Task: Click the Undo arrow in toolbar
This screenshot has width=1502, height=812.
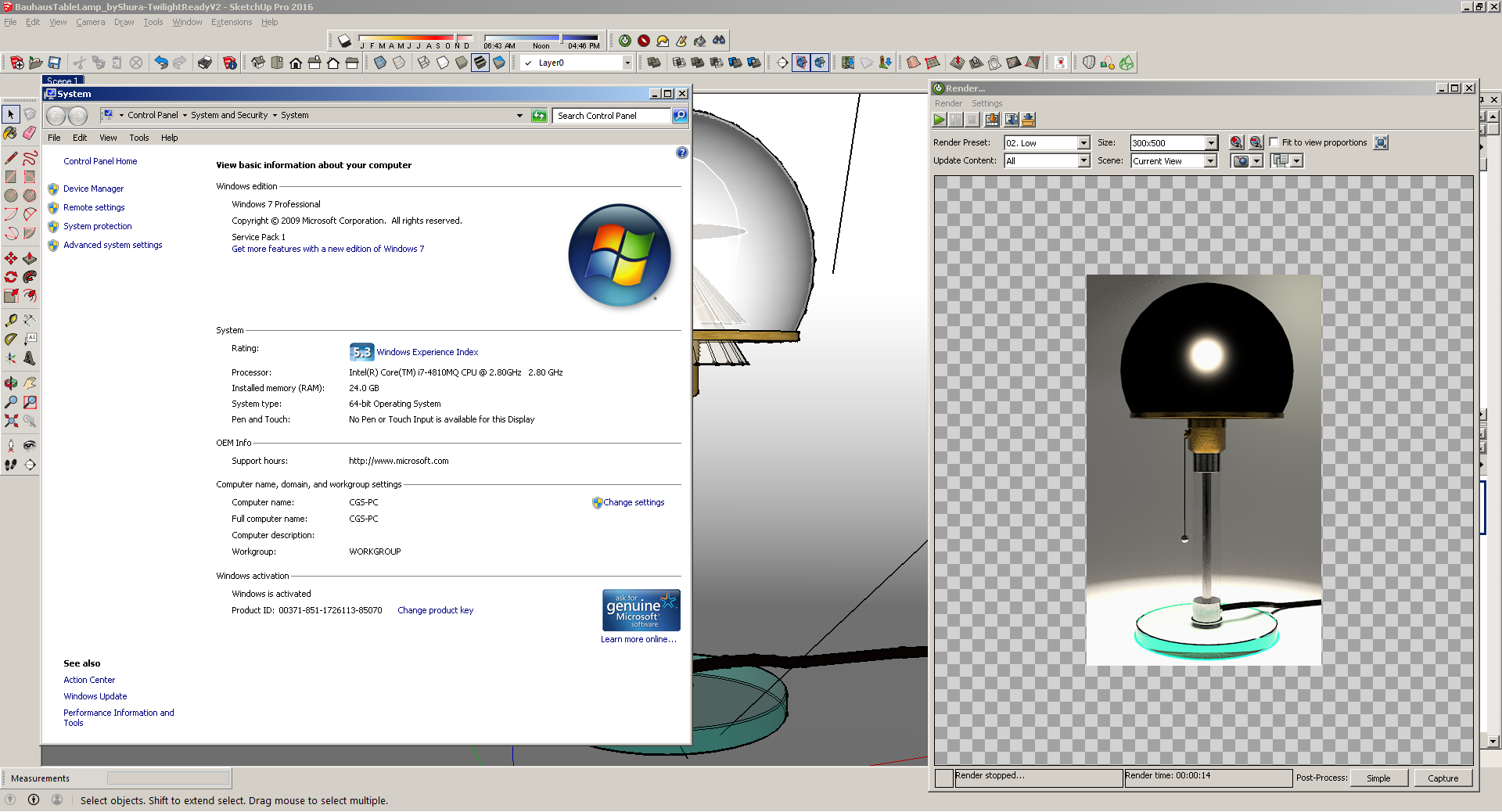Action: pos(161,63)
